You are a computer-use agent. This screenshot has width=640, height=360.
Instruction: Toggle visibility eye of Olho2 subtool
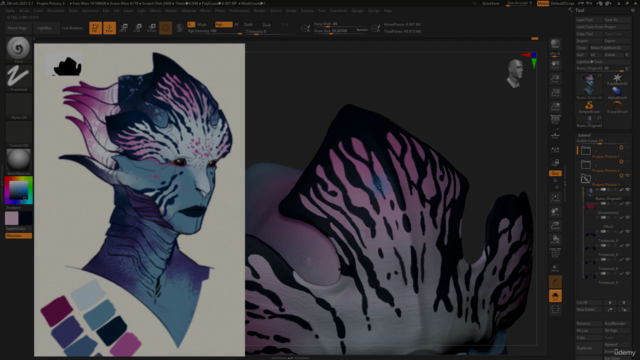pyautogui.click(x=628, y=218)
